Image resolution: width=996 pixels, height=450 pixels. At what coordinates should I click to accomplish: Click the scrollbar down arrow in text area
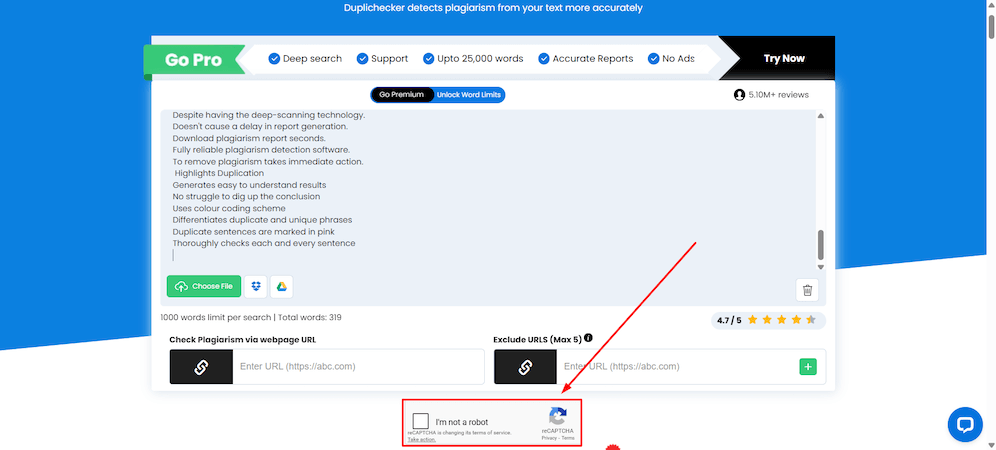pos(821,267)
